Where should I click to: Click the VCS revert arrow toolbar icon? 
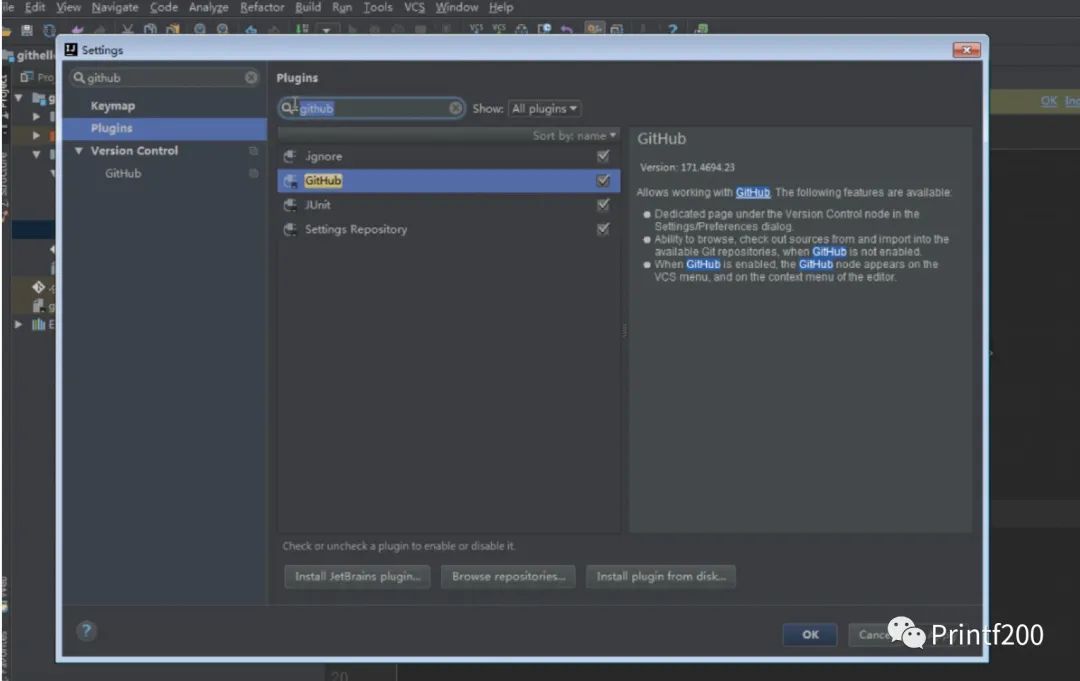tap(566, 30)
